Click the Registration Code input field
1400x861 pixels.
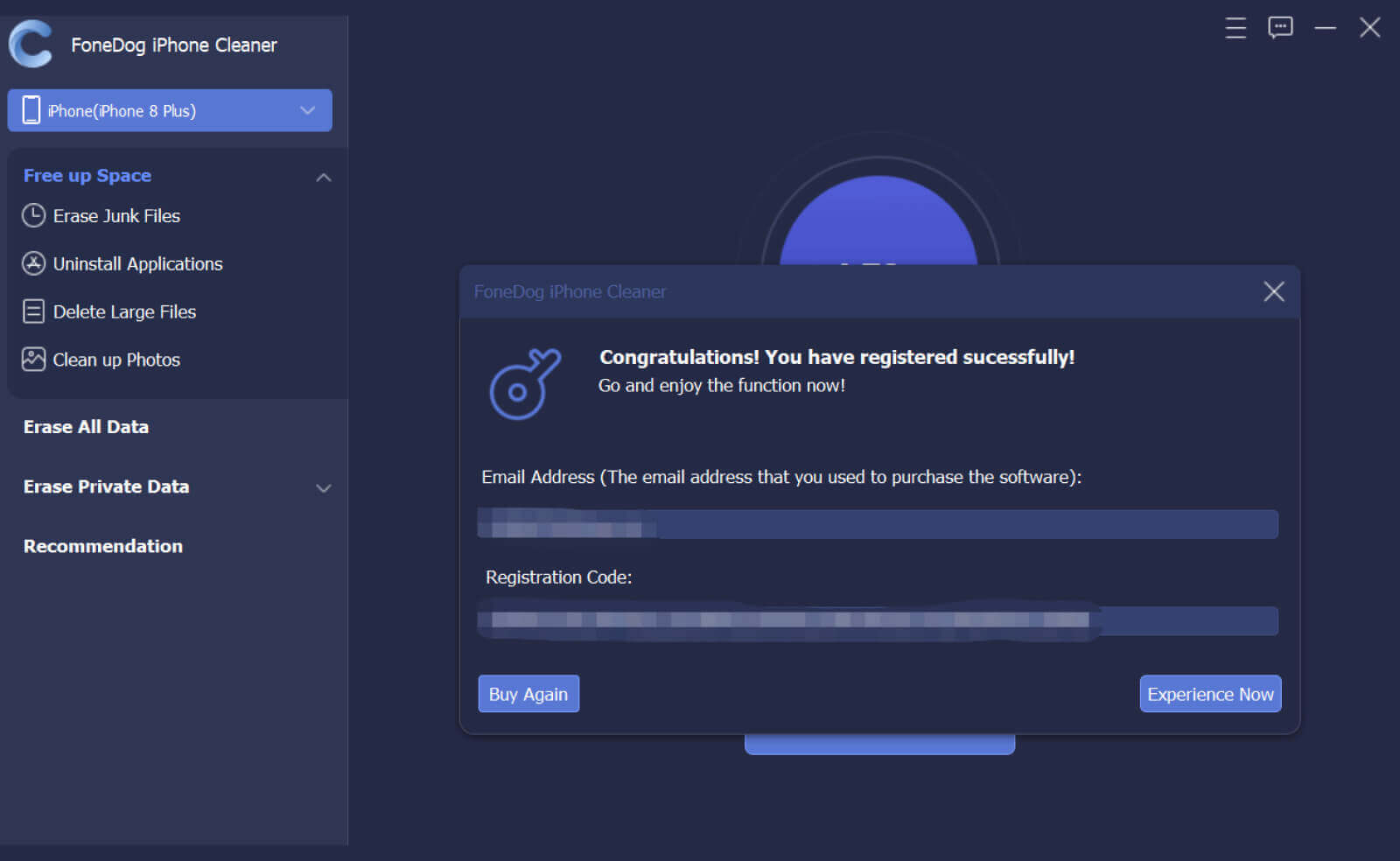click(878, 620)
